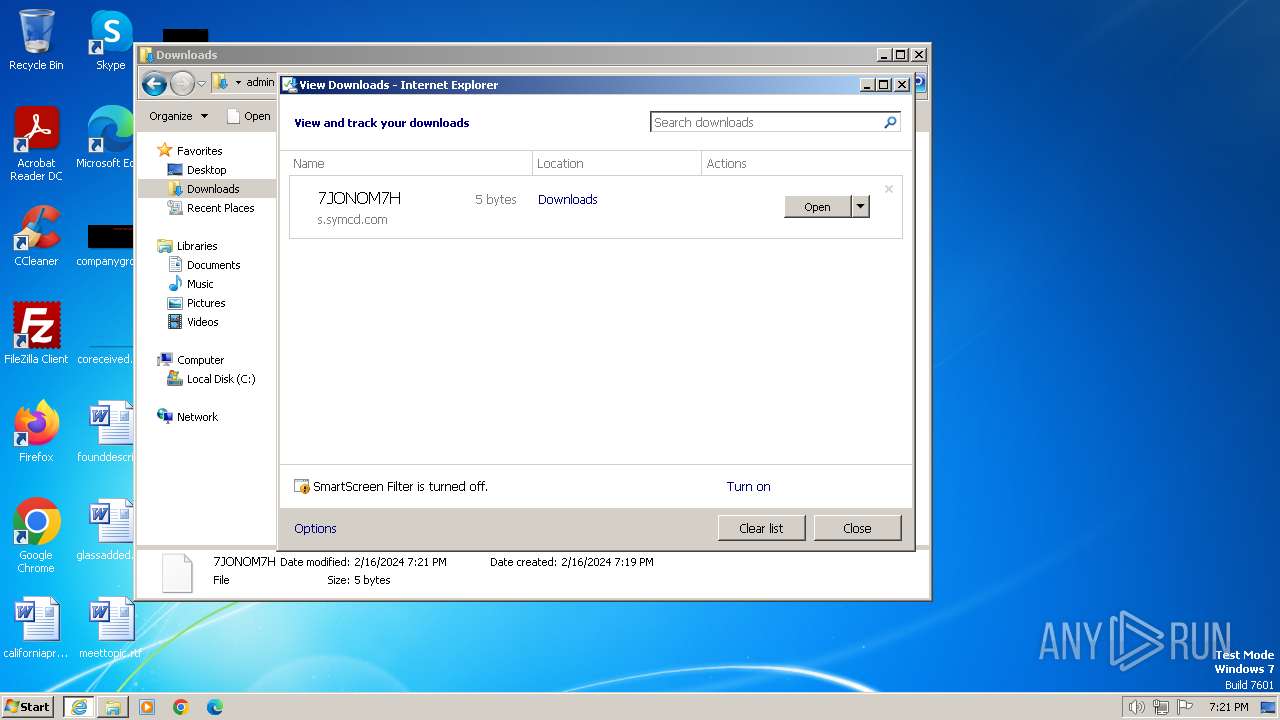Expand the Open button dropdown arrow

(860, 207)
